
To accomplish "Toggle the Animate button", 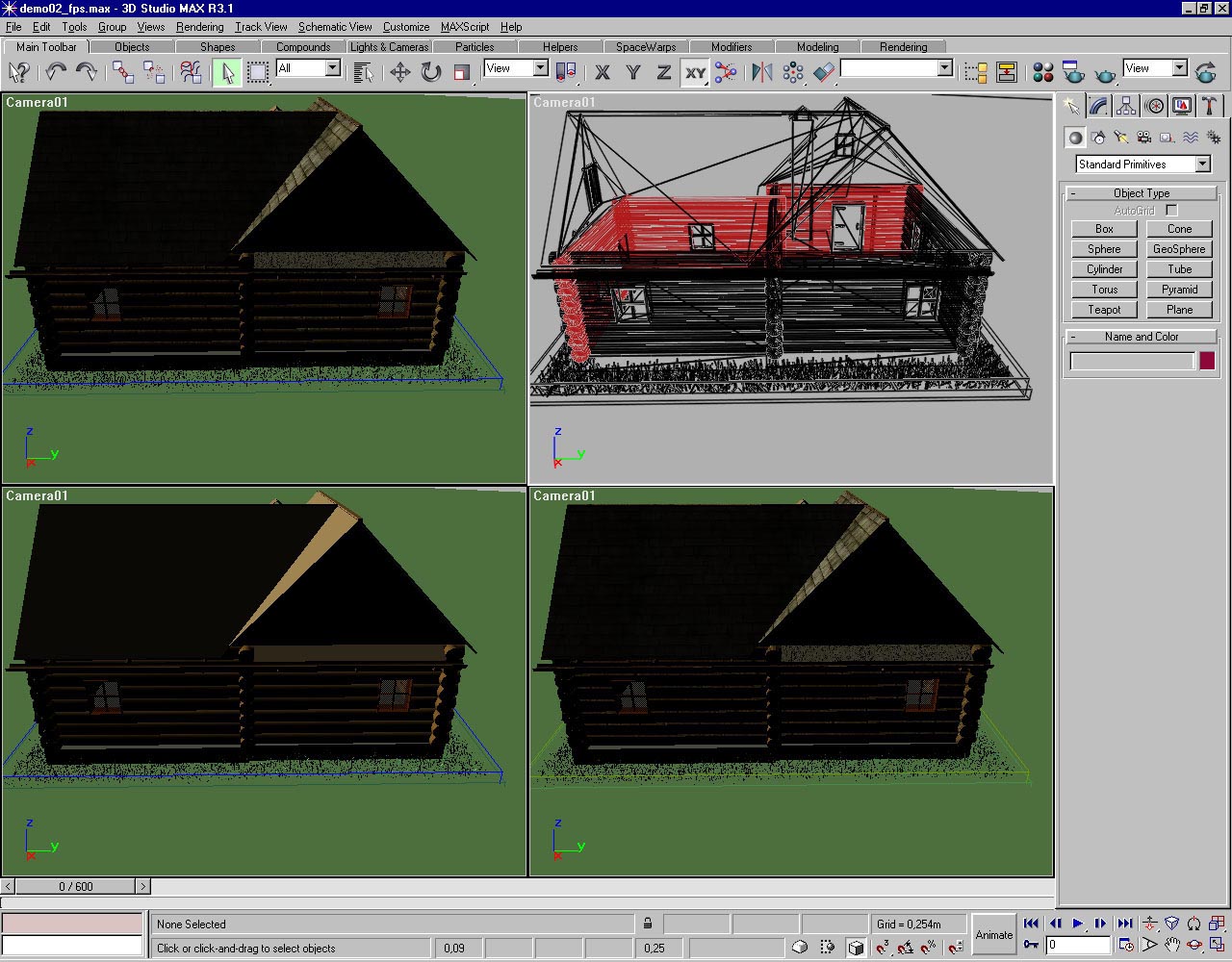I will tap(993, 934).
